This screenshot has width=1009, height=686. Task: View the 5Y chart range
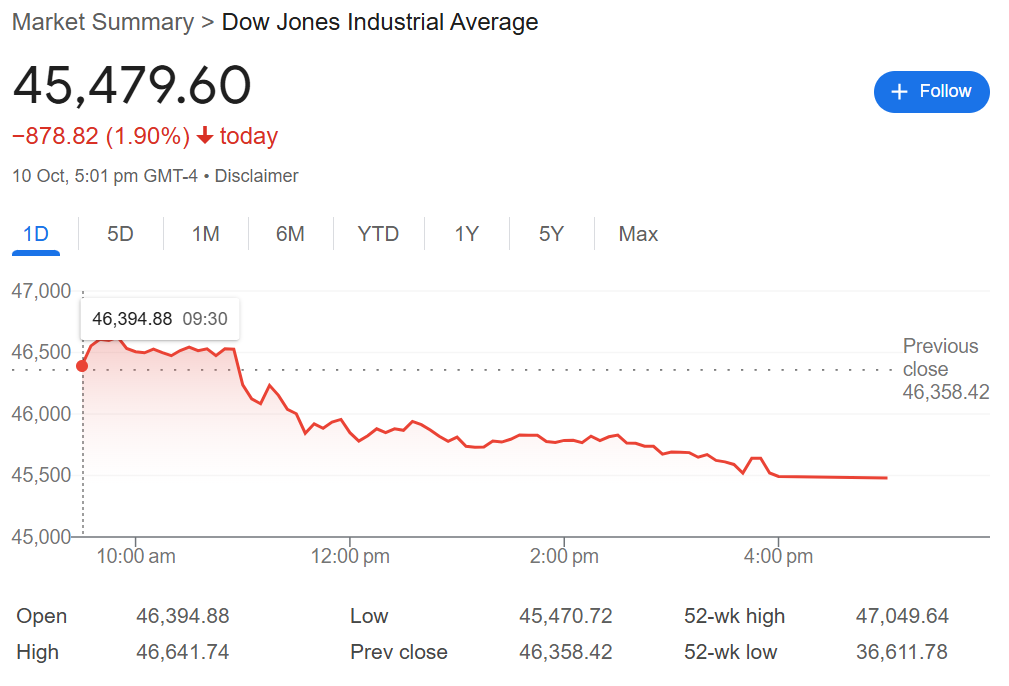click(551, 234)
